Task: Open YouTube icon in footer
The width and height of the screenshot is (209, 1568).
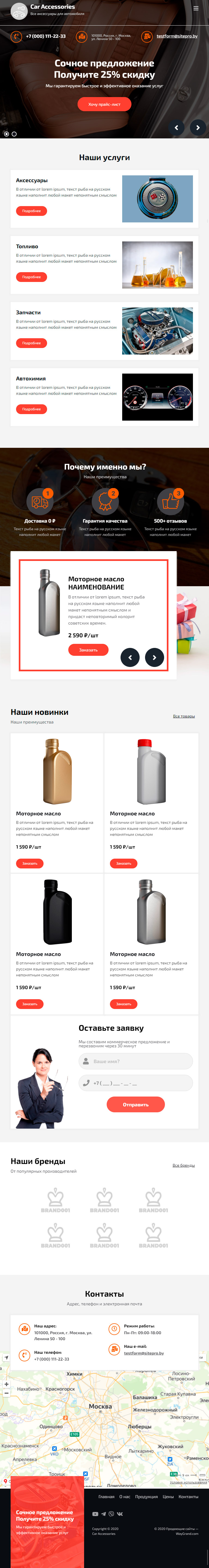Action: tap(95, 1513)
